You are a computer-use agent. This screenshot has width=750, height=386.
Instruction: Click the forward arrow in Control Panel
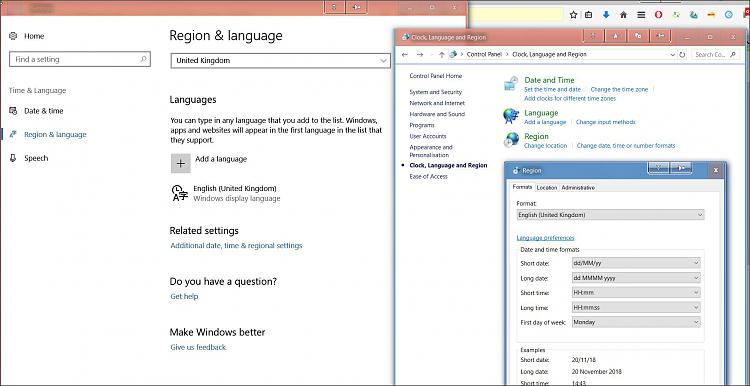point(420,55)
